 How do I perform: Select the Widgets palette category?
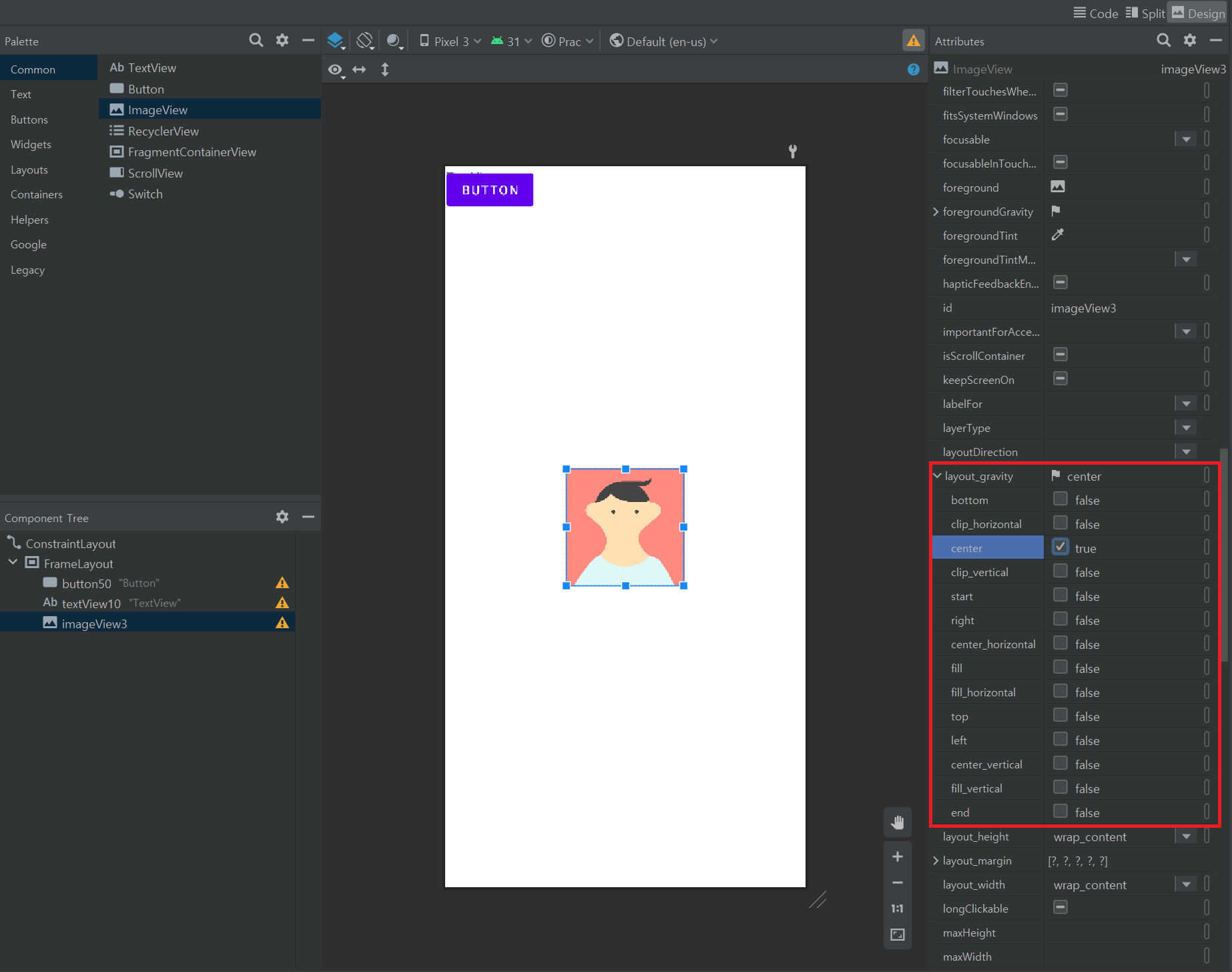[x=31, y=144]
